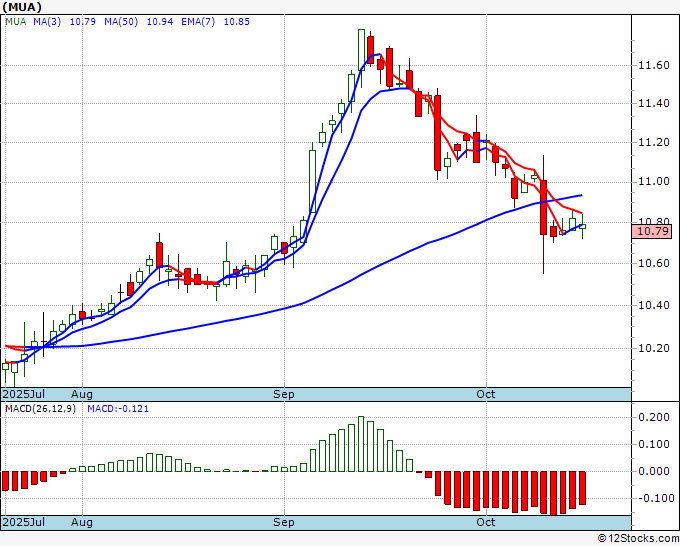The image size is (680, 546).
Task: Click the MUA legend label
Action: (x=16, y=22)
